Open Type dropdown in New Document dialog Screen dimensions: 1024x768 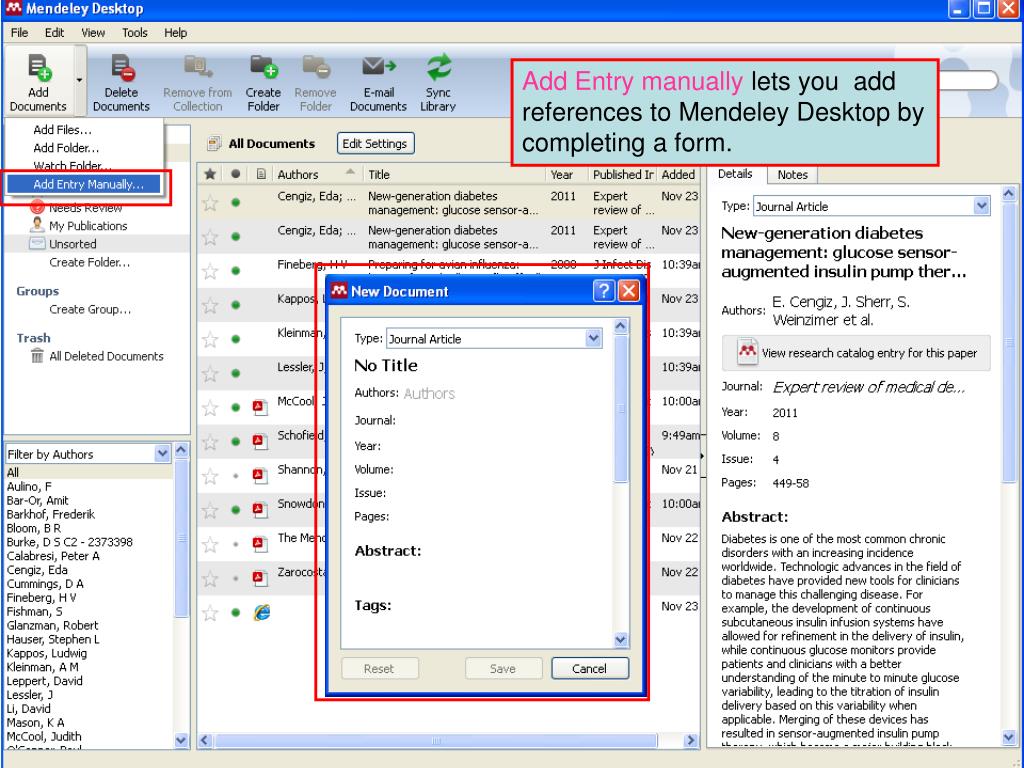[593, 338]
